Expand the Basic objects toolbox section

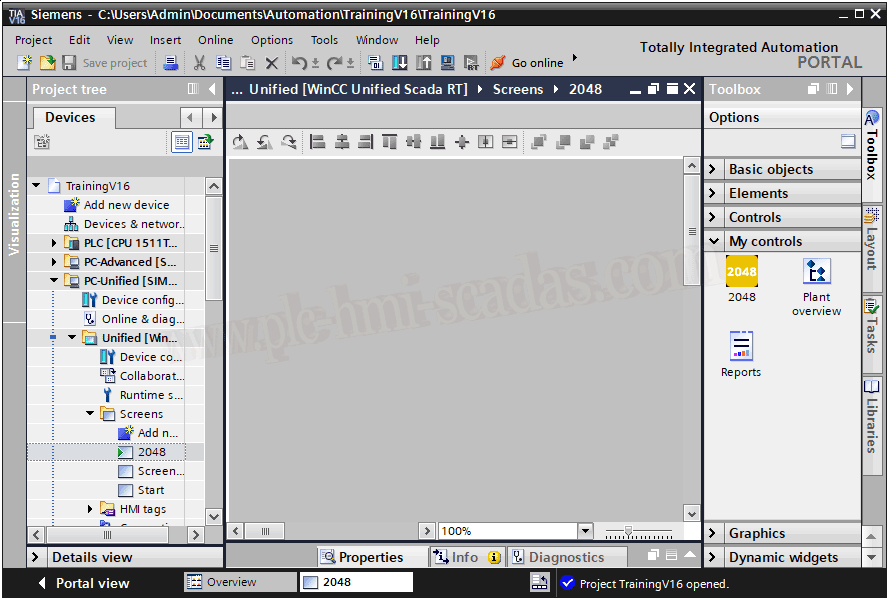coord(713,169)
